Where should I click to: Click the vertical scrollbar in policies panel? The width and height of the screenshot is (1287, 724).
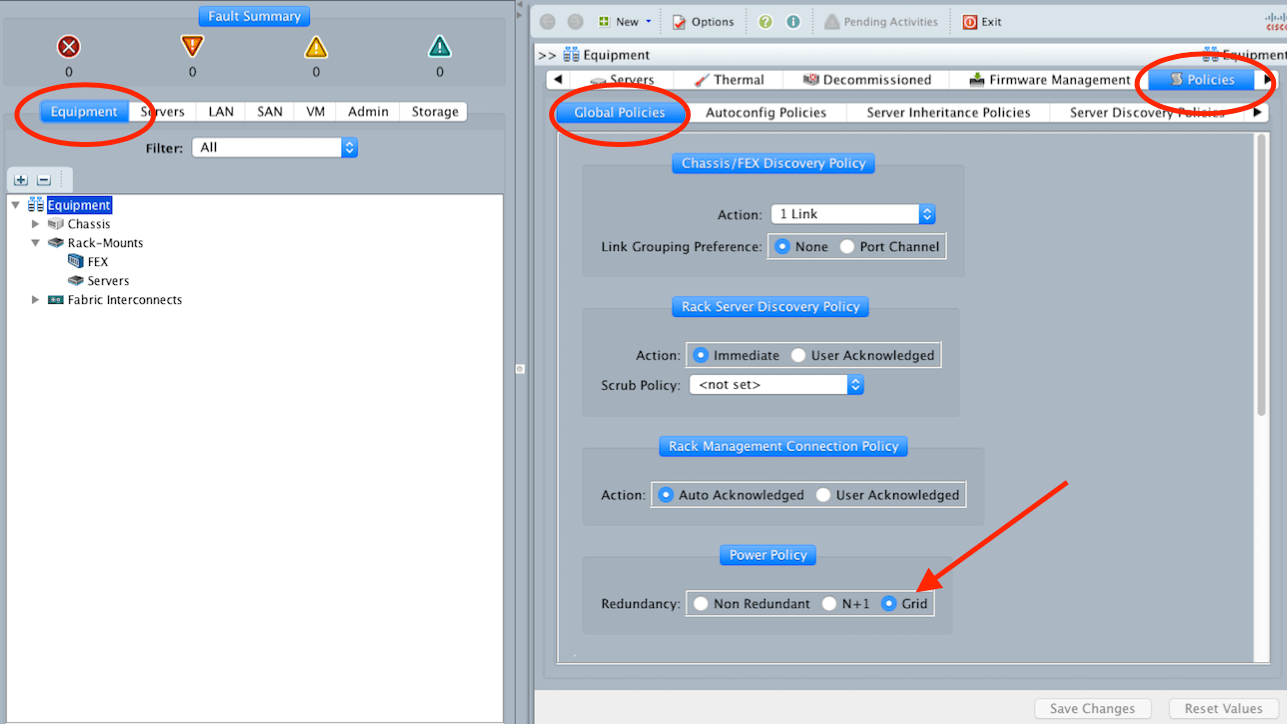1261,280
